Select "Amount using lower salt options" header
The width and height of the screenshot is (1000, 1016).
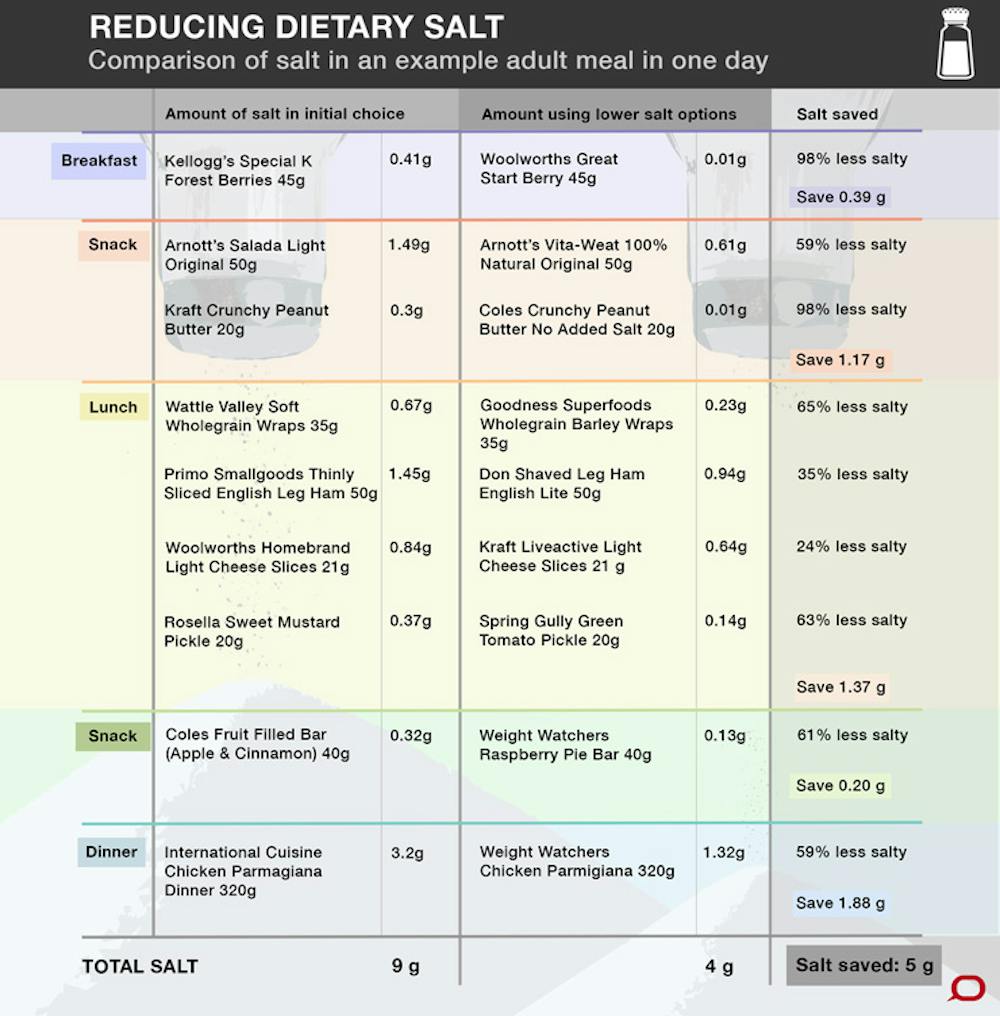(609, 114)
